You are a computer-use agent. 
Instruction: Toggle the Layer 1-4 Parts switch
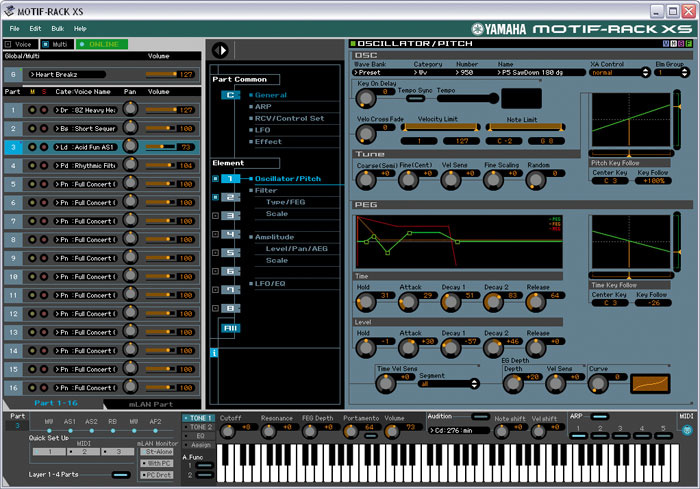coord(121,475)
